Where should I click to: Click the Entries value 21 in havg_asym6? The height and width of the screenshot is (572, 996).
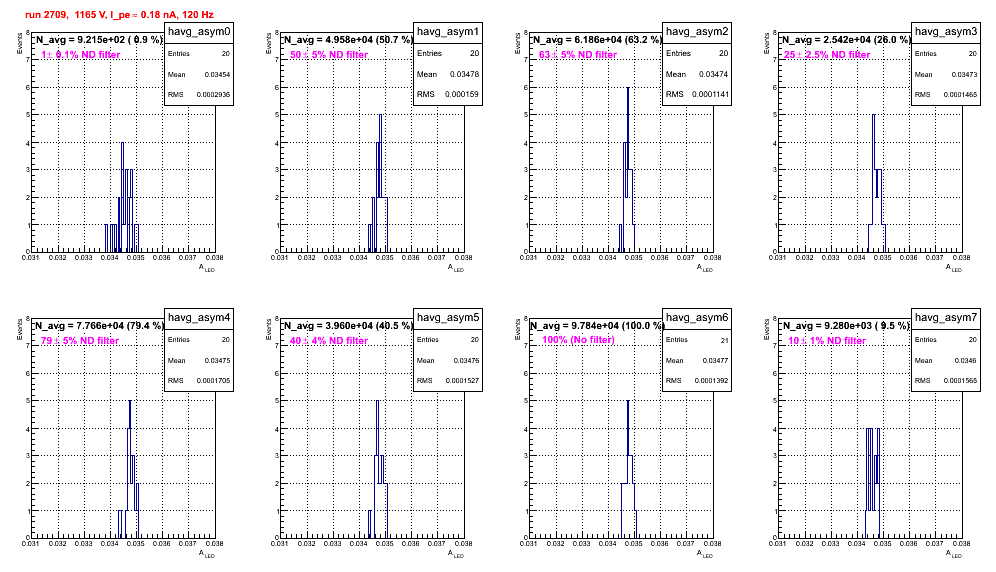pyautogui.click(x=724, y=340)
